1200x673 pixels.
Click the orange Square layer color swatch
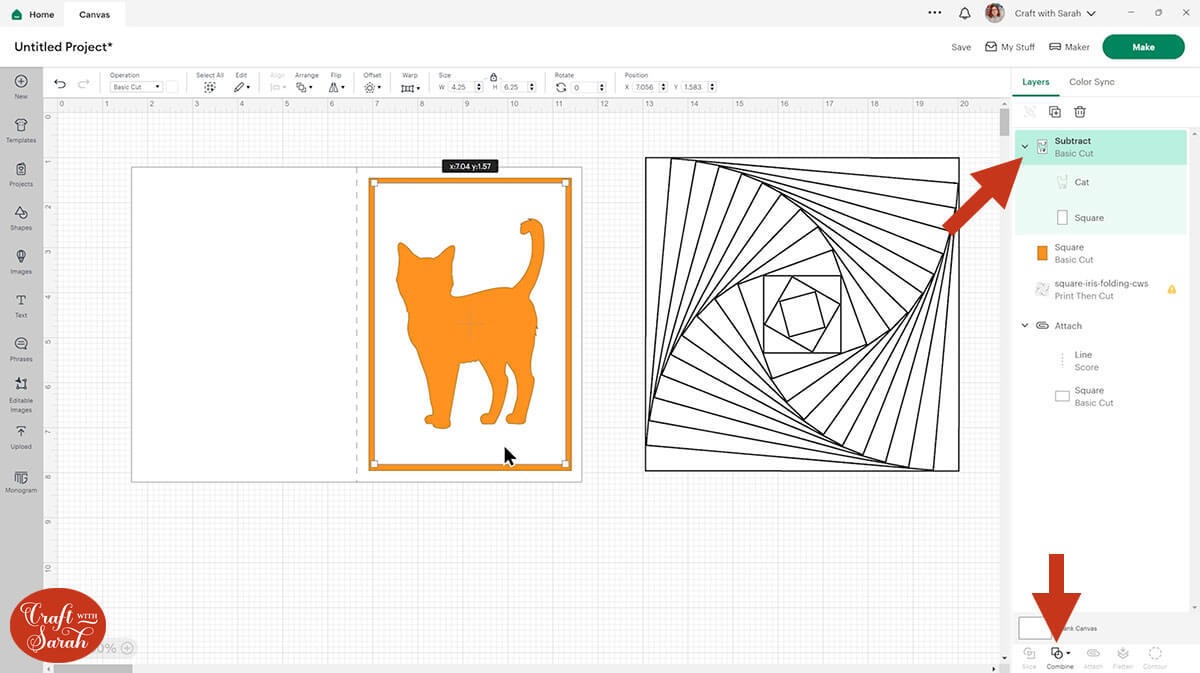tap(1042, 253)
